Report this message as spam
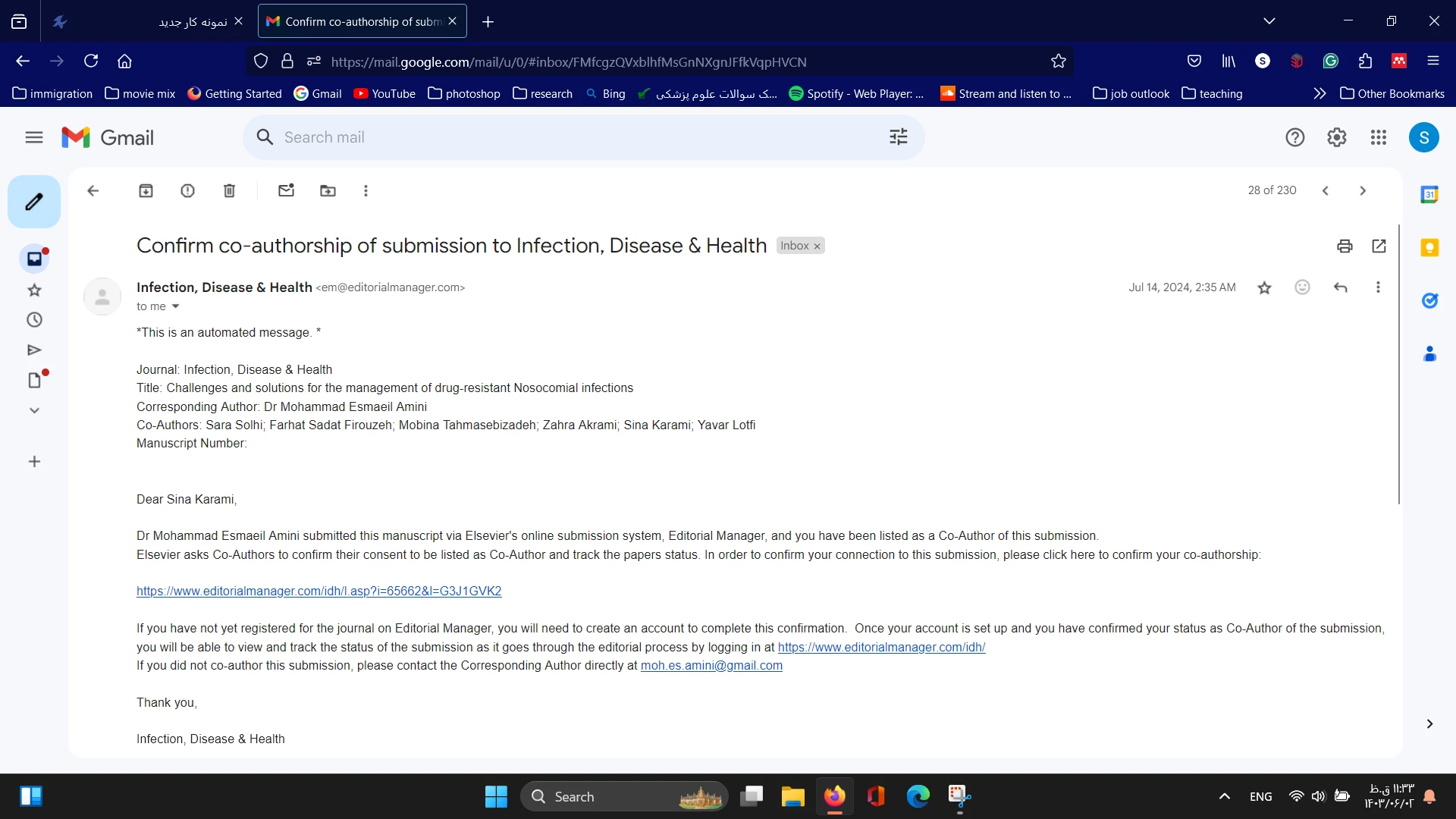The width and height of the screenshot is (1456, 819). 187,191
